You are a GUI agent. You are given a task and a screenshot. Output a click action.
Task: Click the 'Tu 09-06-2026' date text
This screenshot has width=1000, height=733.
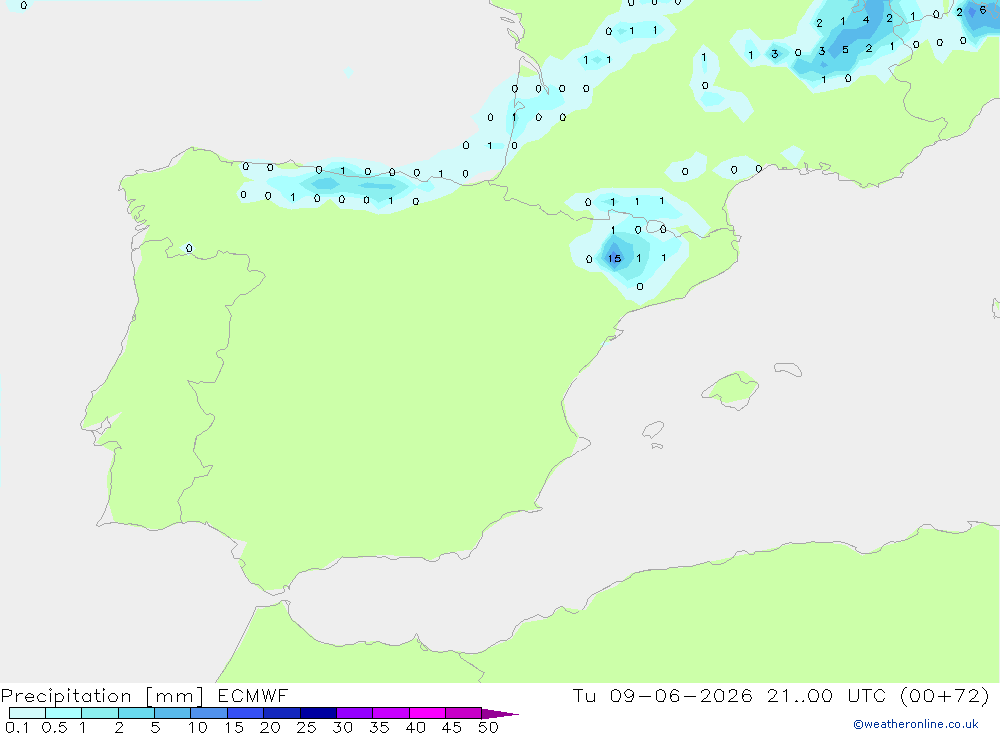coord(662,695)
